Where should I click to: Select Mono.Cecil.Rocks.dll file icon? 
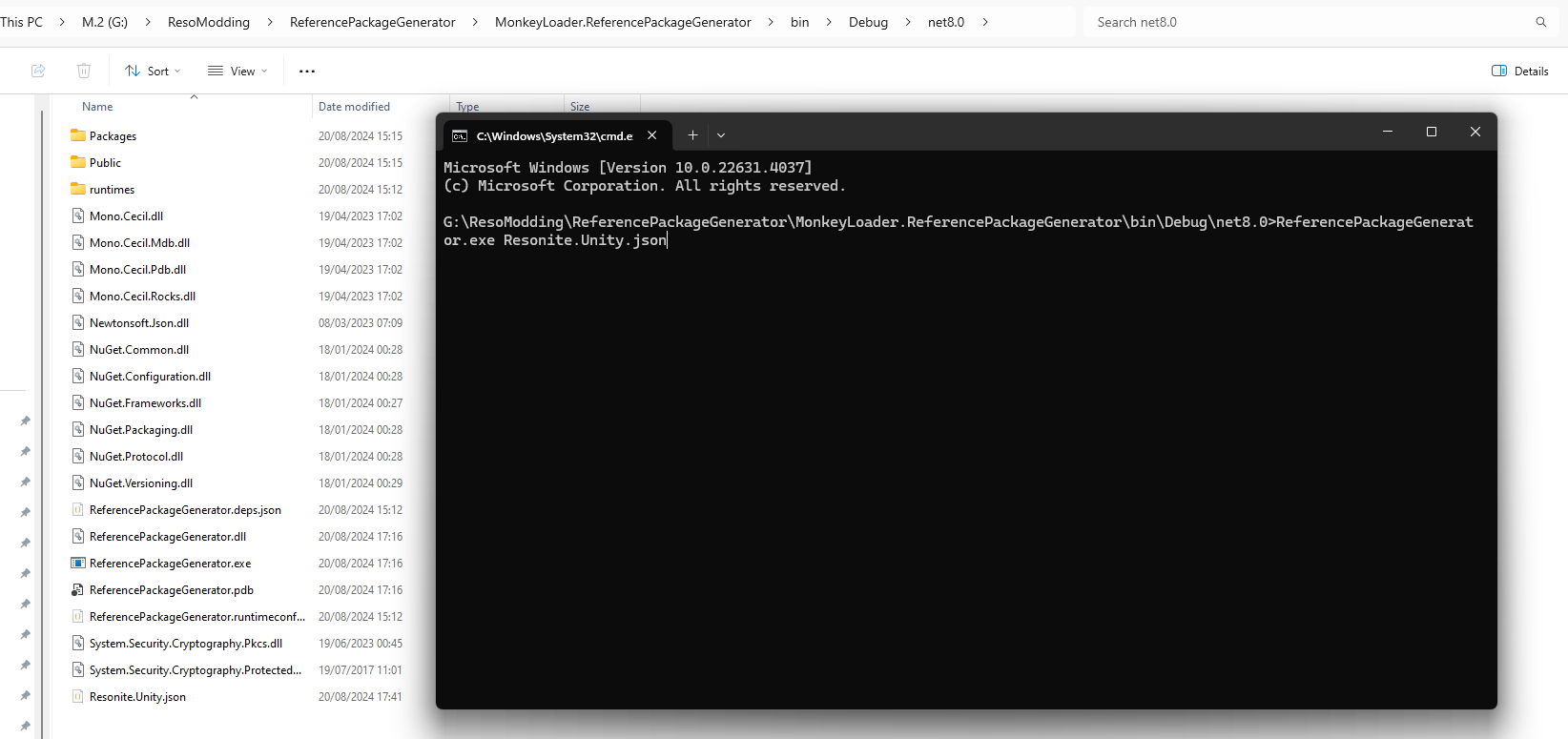(x=78, y=296)
